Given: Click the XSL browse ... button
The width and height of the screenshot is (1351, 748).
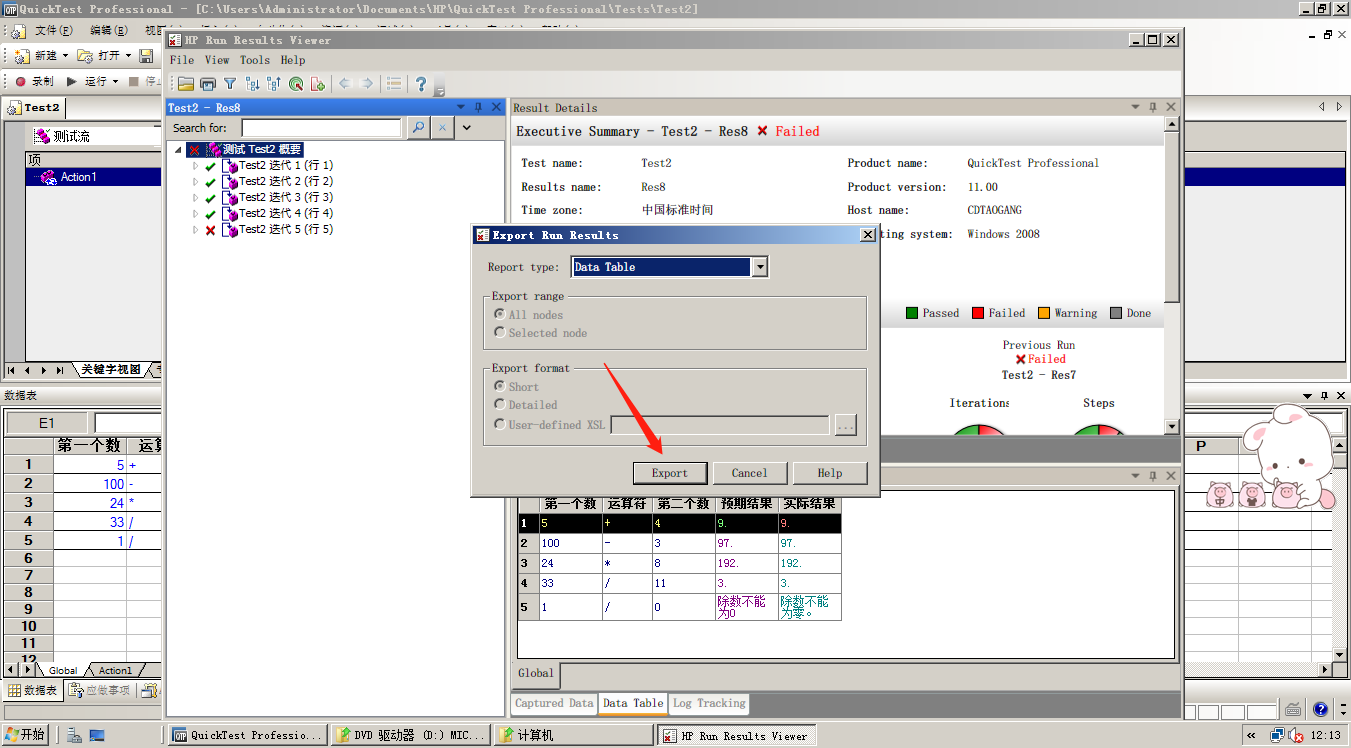Looking at the screenshot, I should pyautogui.click(x=845, y=425).
